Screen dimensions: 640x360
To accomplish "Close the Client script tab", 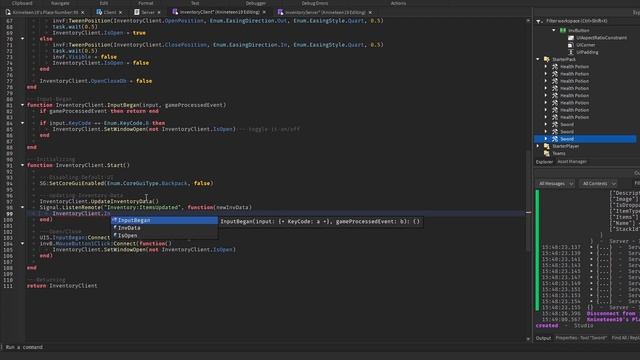I will (x=120, y=13).
